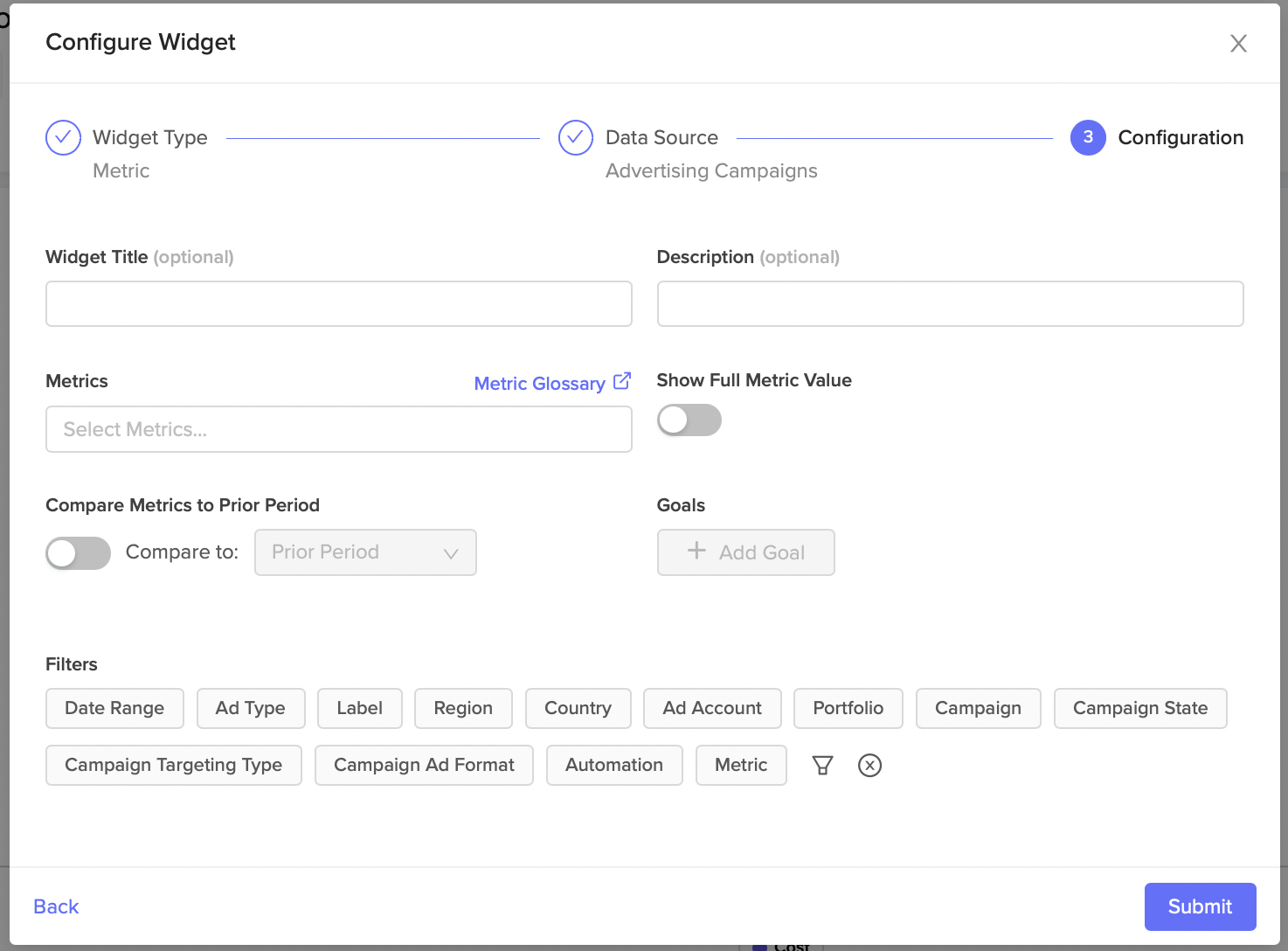The height and width of the screenshot is (951, 1288).
Task: Click the clear filters circle-x icon
Action: (869, 766)
